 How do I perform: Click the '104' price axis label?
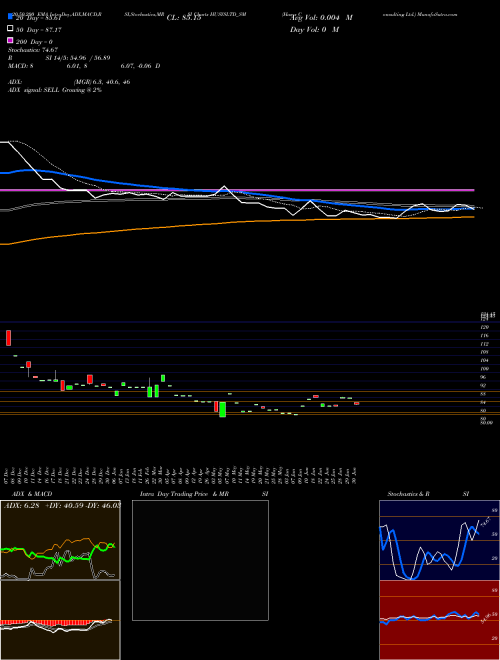pyautogui.click(x=484, y=360)
